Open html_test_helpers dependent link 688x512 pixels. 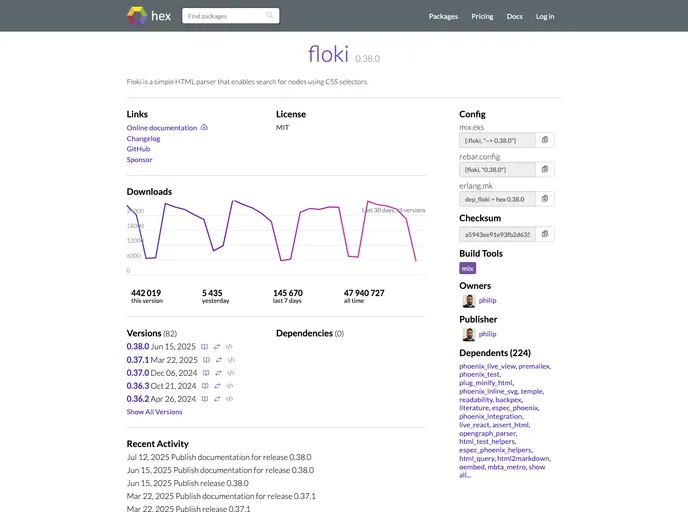[487, 442]
